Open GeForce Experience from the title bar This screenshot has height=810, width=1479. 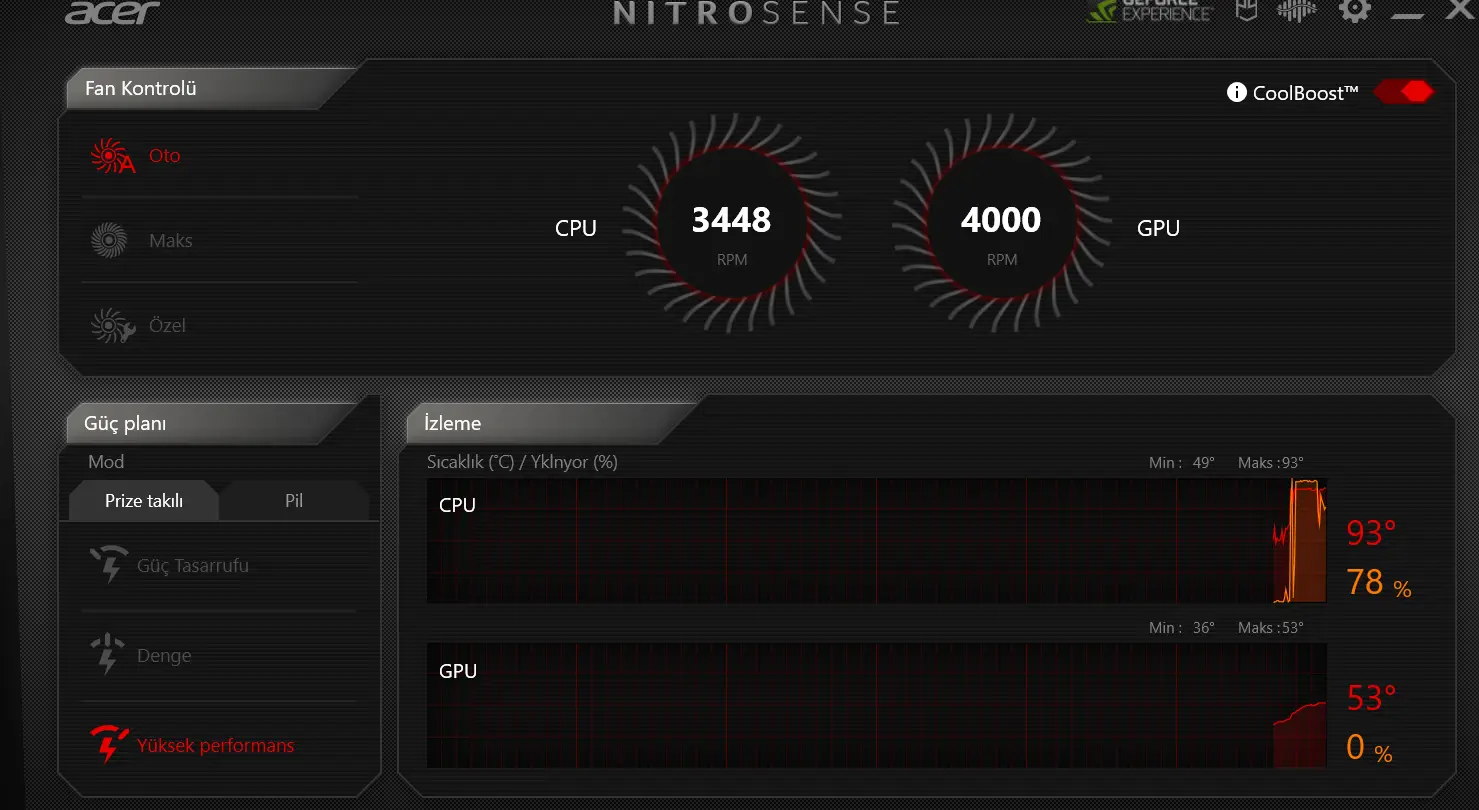click(1150, 10)
